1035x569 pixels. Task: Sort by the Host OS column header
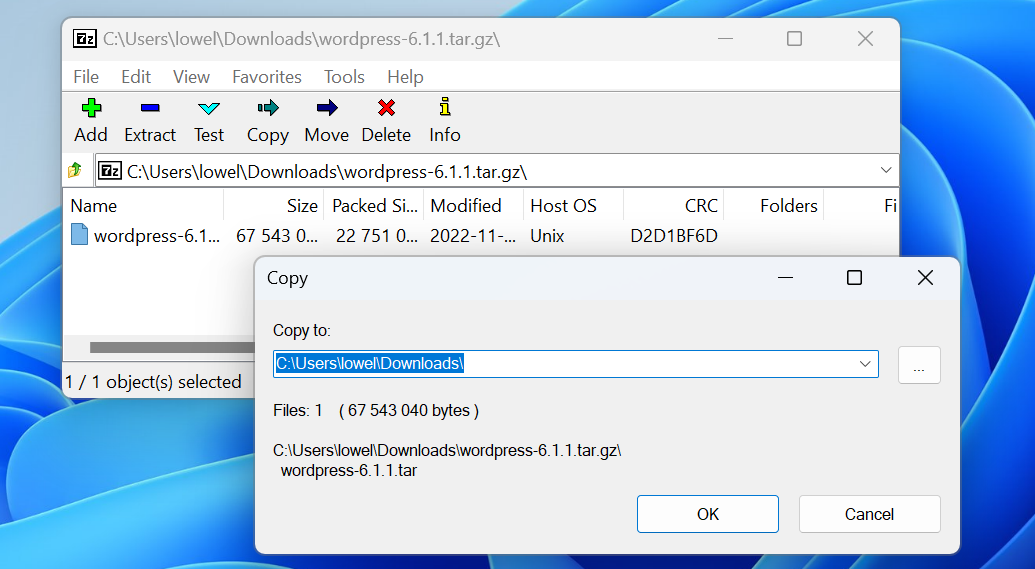coord(573,206)
